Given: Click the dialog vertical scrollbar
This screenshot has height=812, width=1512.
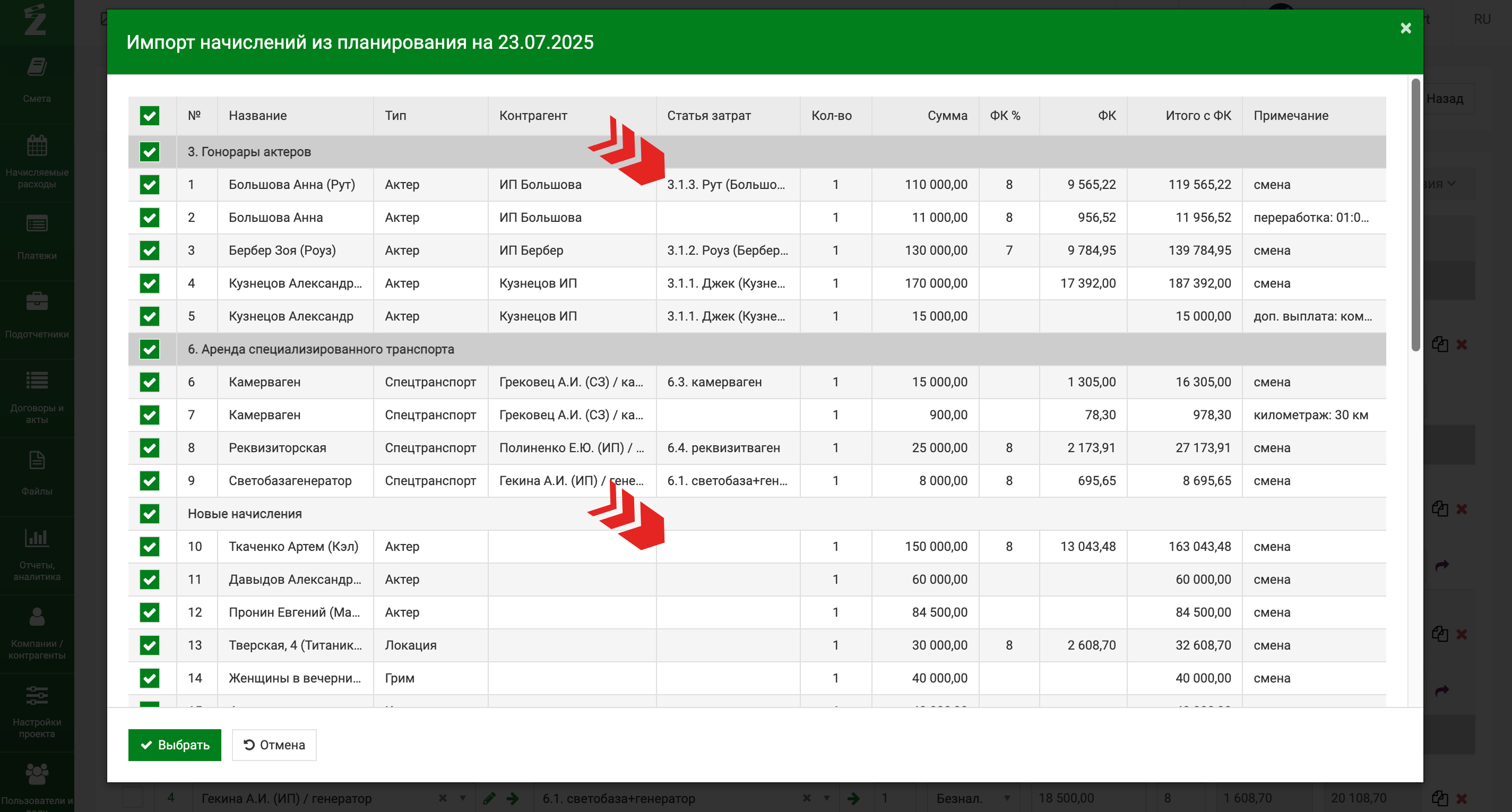Looking at the screenshot, I should click(x=1415, y=215).
